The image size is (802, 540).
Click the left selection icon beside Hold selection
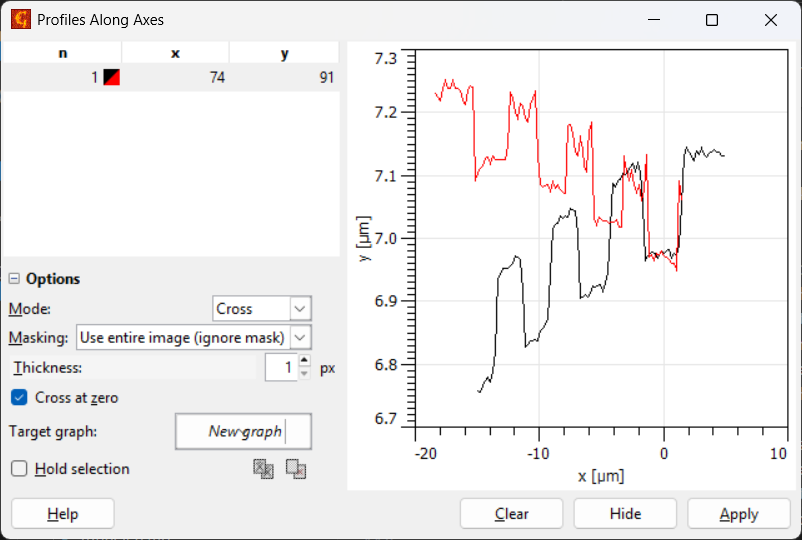[264, 468]
